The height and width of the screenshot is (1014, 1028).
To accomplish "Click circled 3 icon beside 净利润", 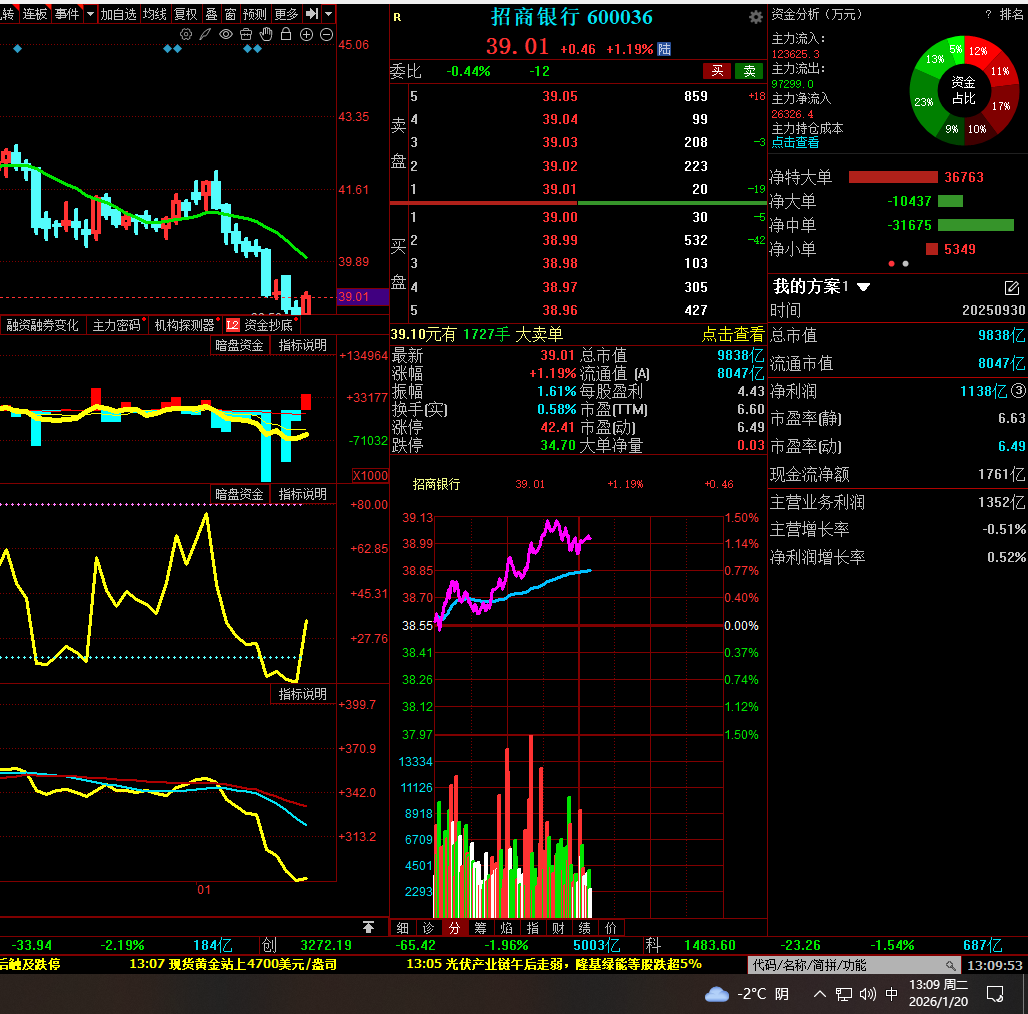I will (x=1018, y=391).
